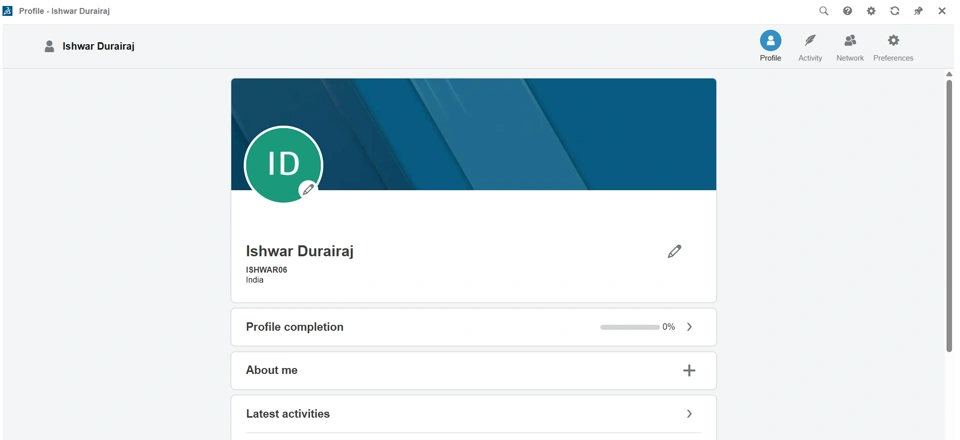
Task: Open the Activity tab
Action: pyautogui.click(x=810, y=47)
